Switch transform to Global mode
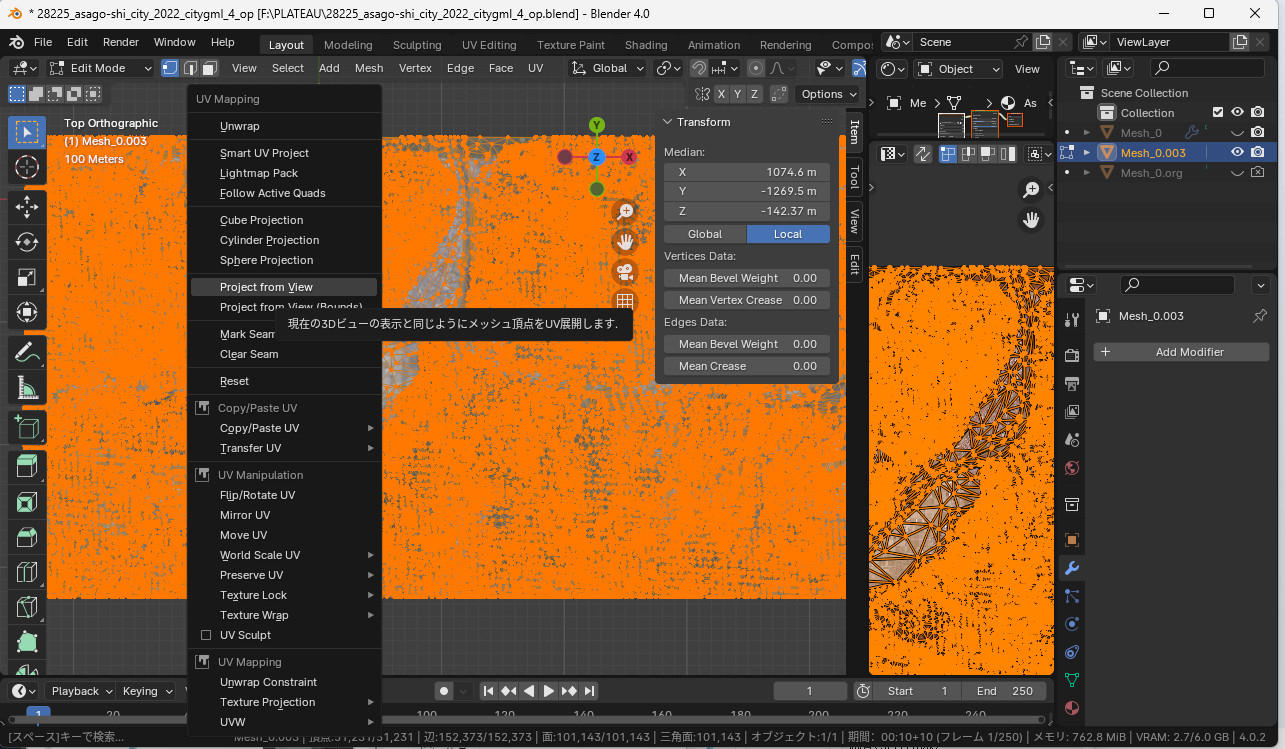 (705, 234)
